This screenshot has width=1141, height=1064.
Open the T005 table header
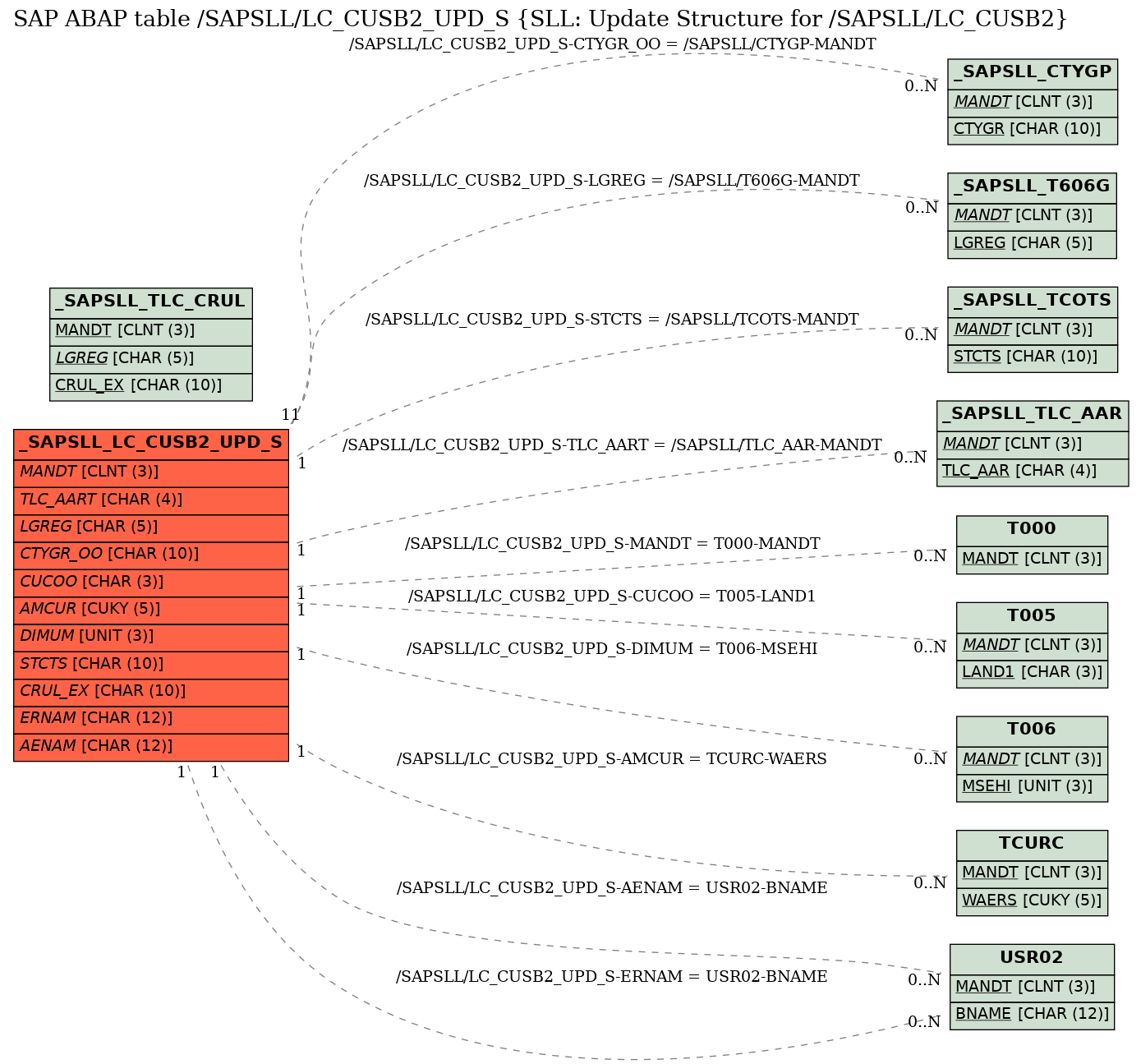[1032, 617]
